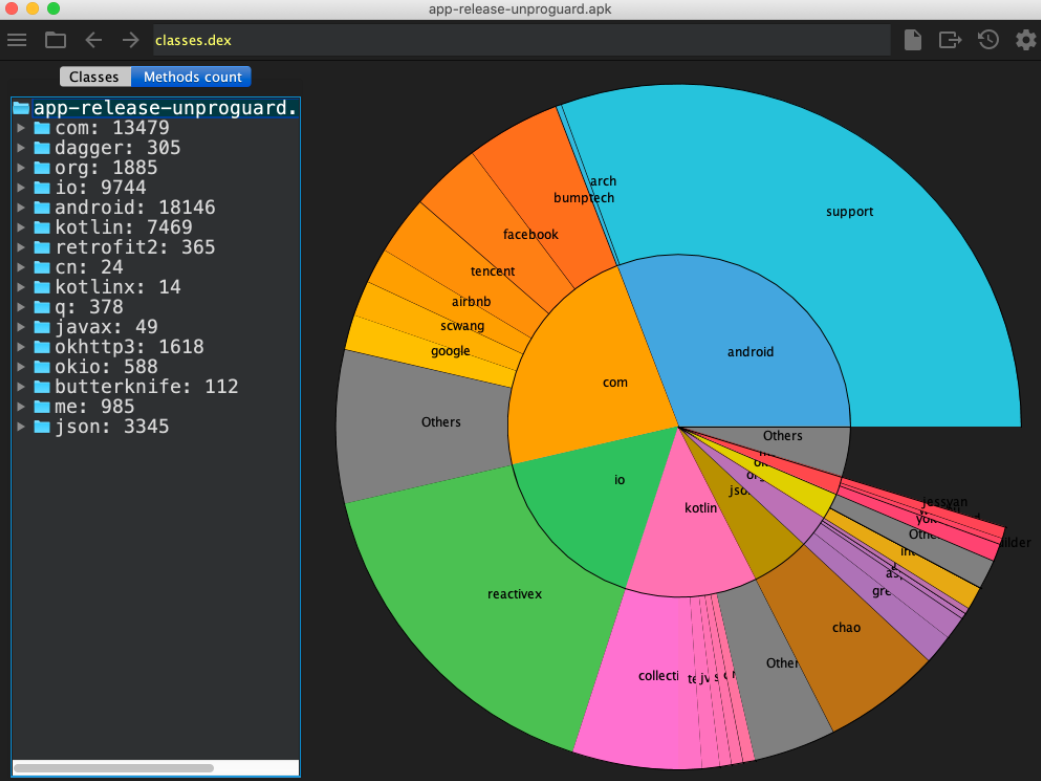Click the horizontal scrollbar under the tree
1041x781 pixels.
(114, 768)
